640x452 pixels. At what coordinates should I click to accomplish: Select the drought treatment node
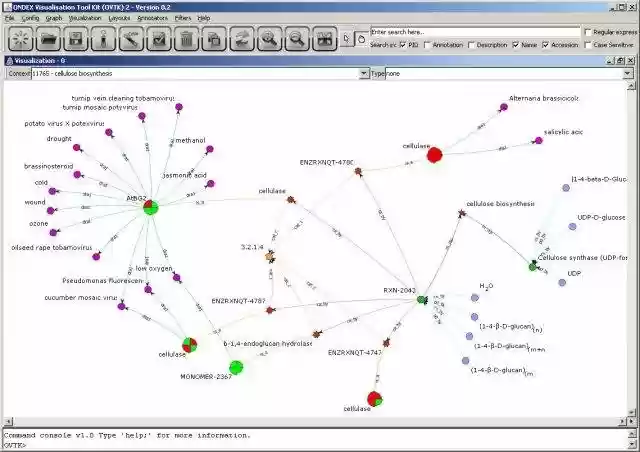(x=77, y=147)
